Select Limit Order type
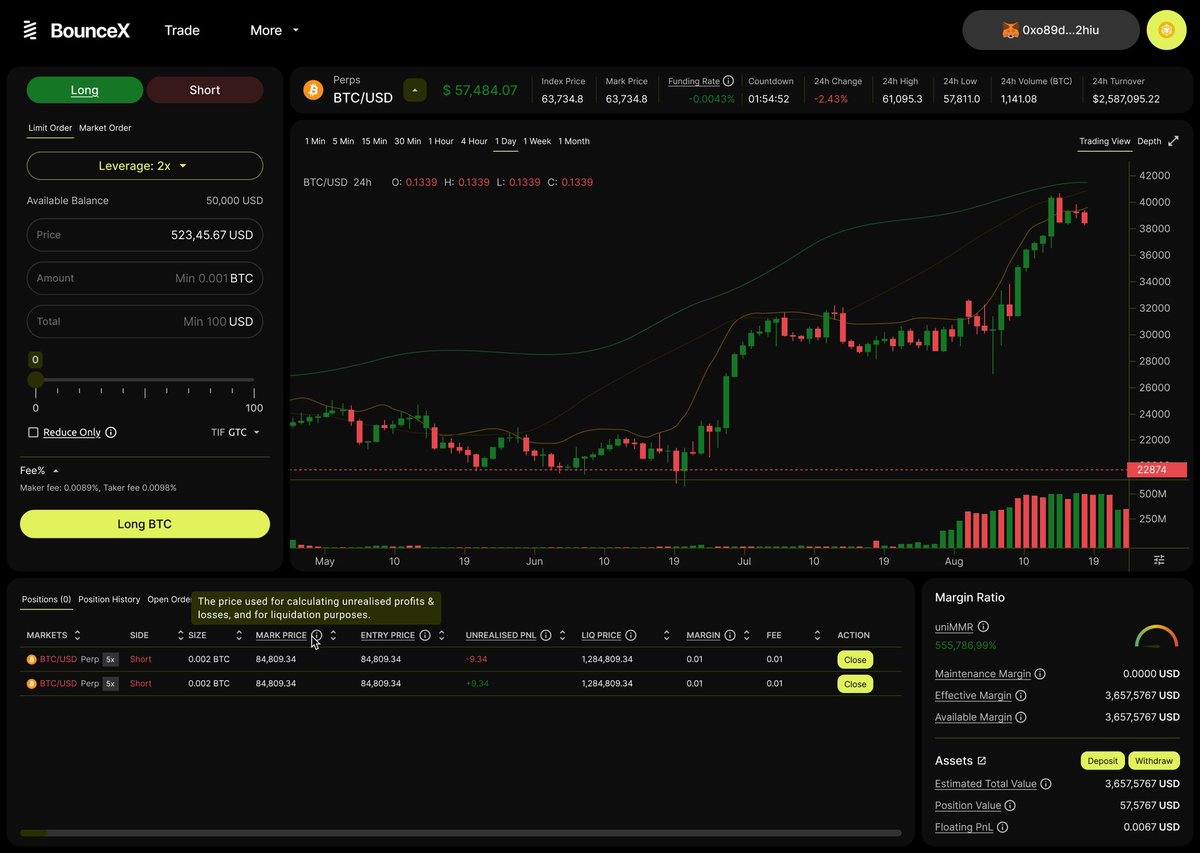The height and width of the screenshot is (853, 1200). (x=50, y=128)
